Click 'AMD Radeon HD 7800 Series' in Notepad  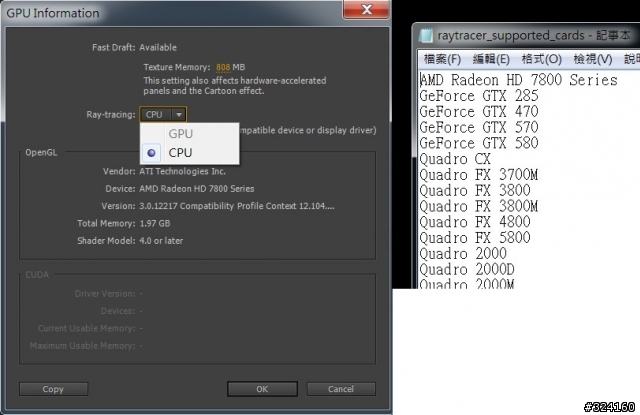click(x=519, y=80)
